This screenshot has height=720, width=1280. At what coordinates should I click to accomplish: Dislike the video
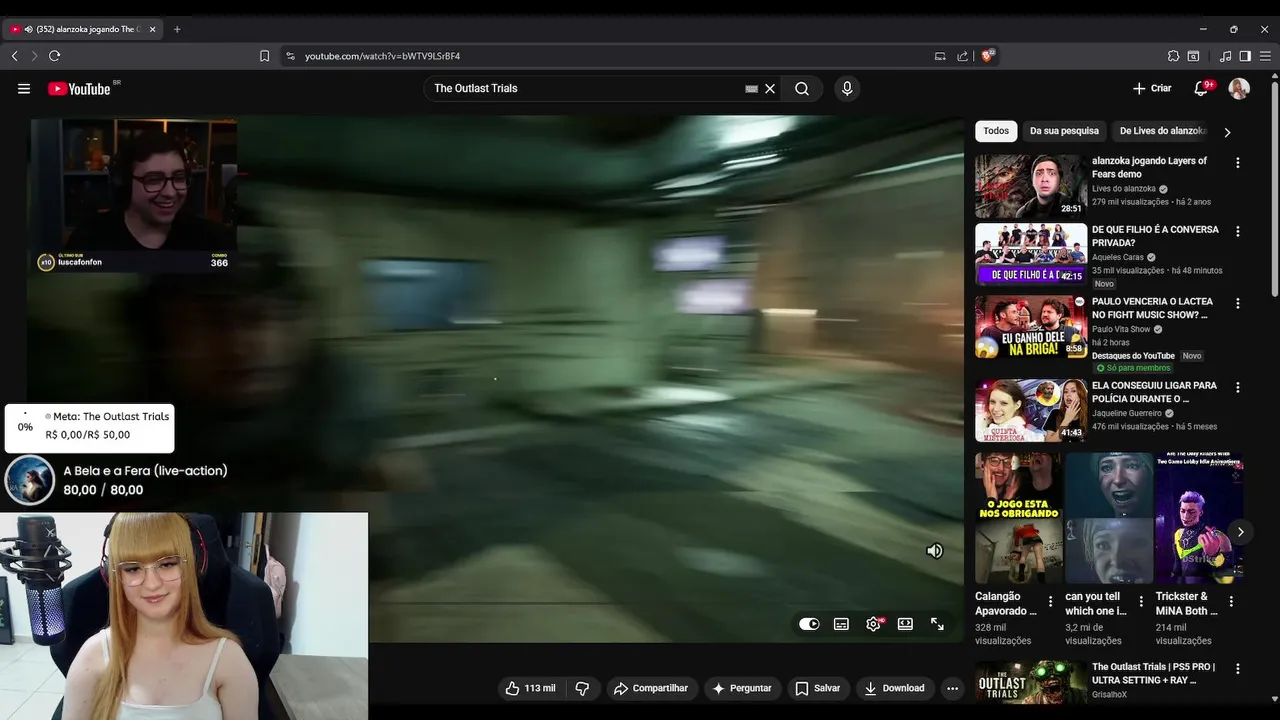(582, 688)
